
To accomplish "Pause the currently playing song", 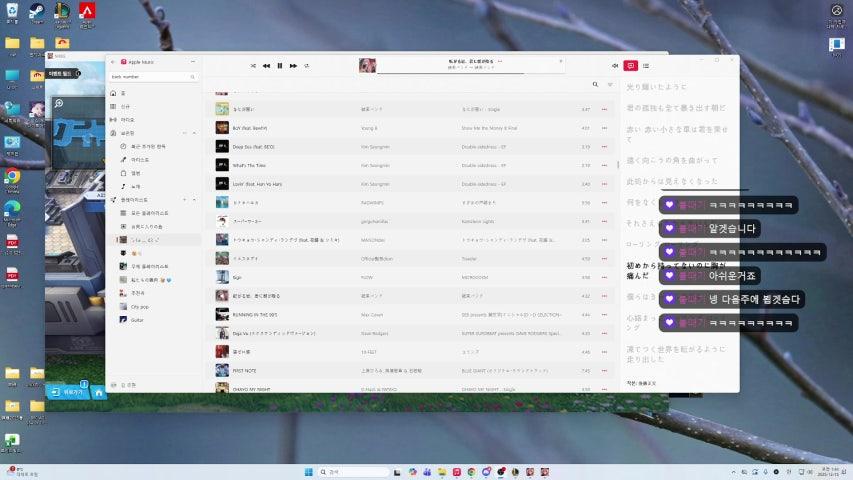I will click(279, 66).
